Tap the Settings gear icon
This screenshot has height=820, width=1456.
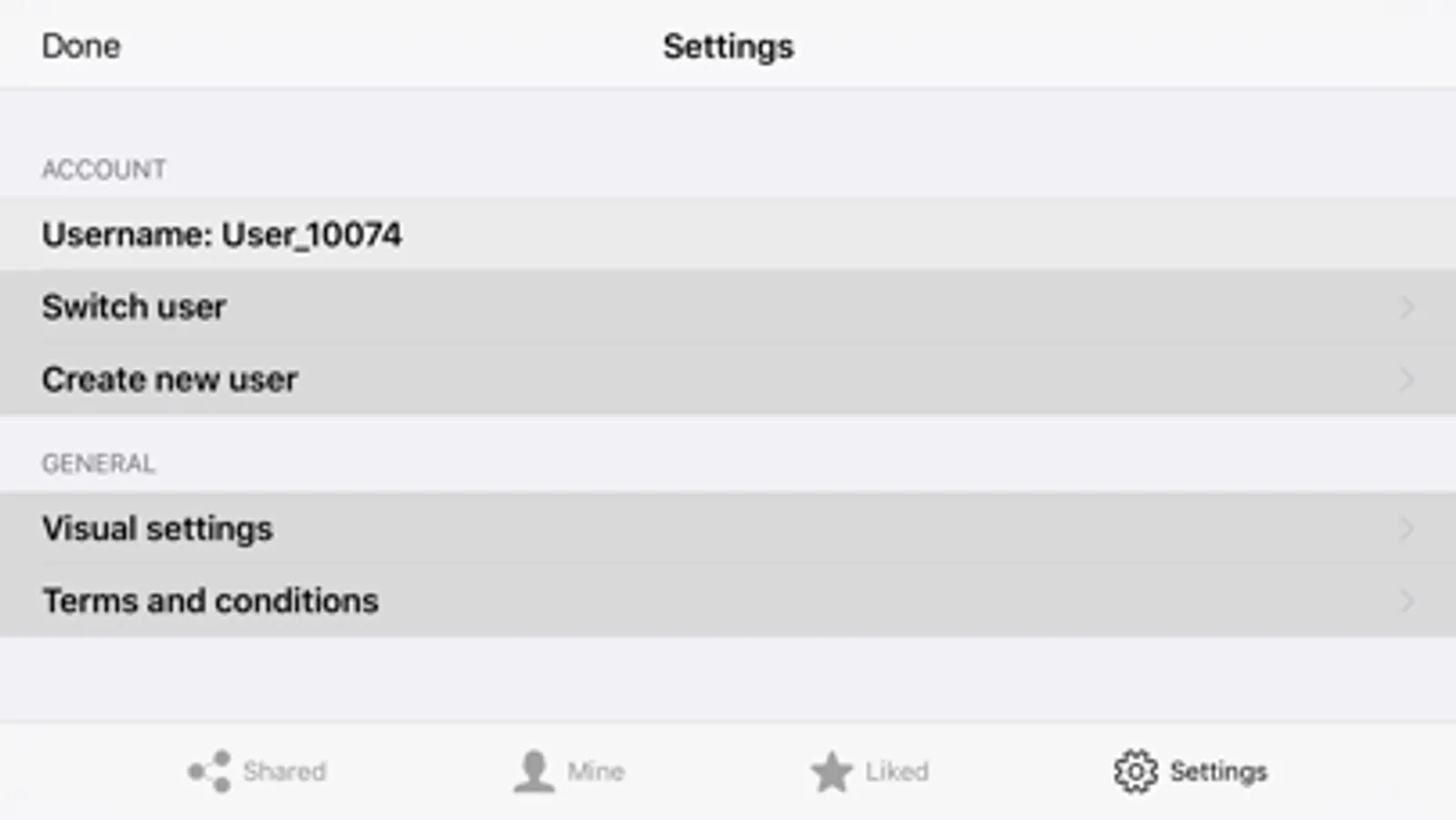pos(1135,772)
